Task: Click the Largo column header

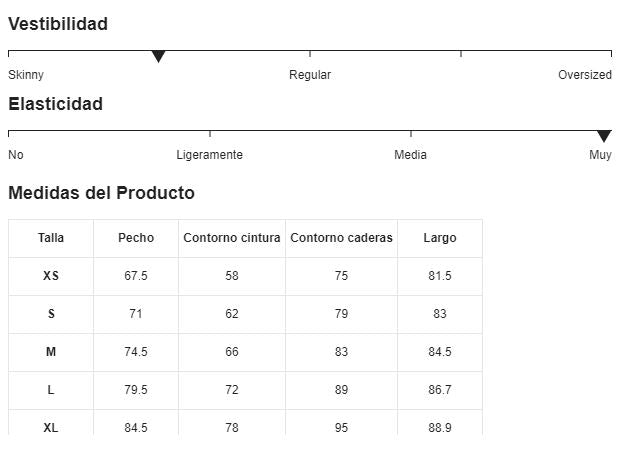Action: click(440, 238)
